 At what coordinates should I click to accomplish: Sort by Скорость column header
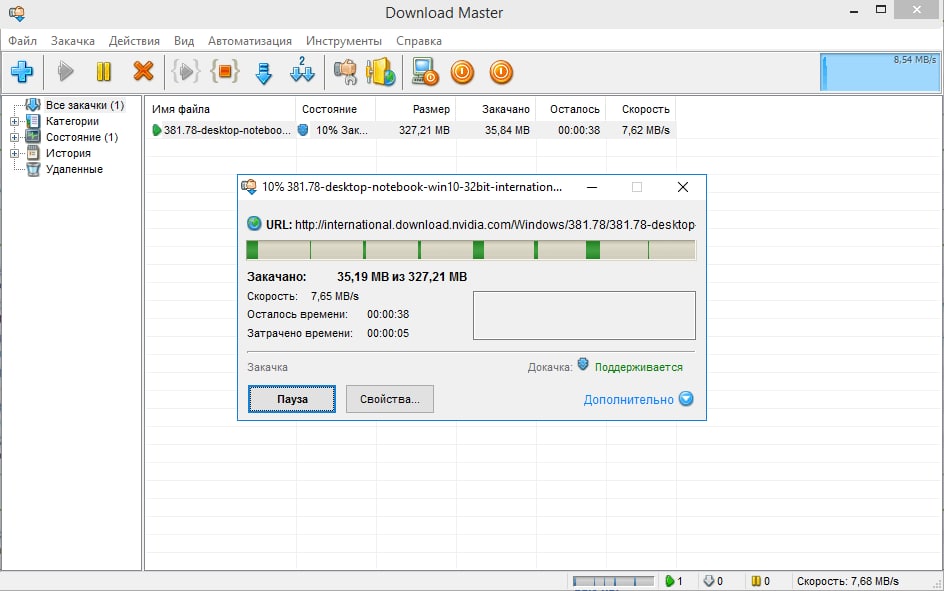[641, 109]
